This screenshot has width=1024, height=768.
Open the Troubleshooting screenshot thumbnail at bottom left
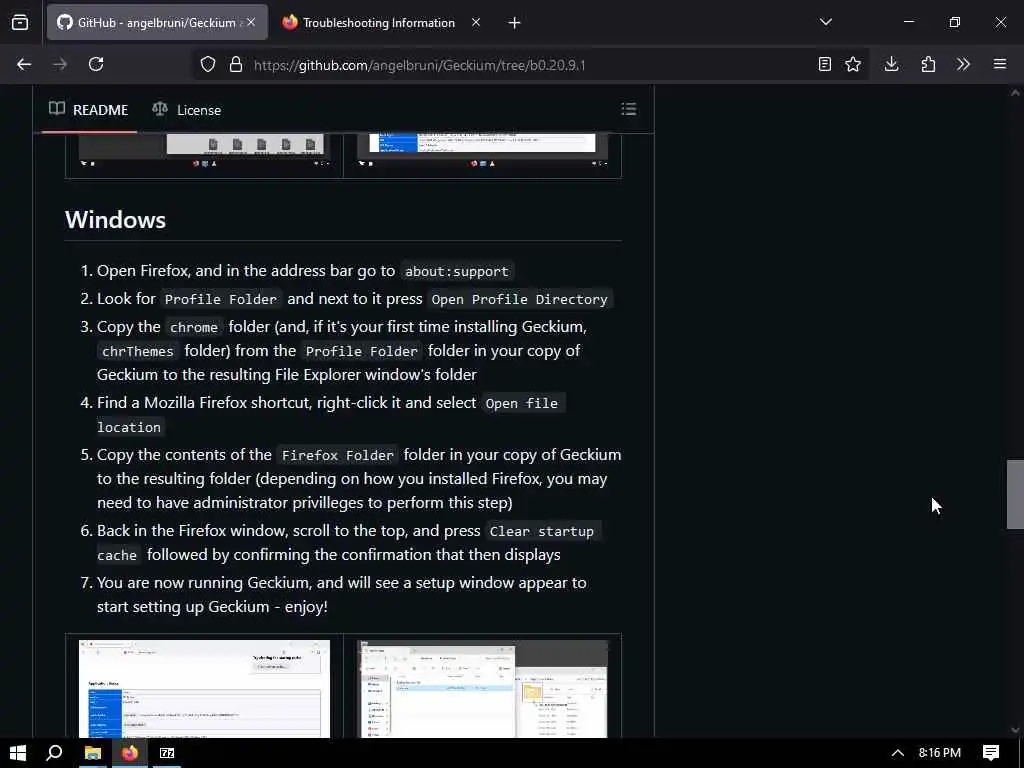point(204,688)
